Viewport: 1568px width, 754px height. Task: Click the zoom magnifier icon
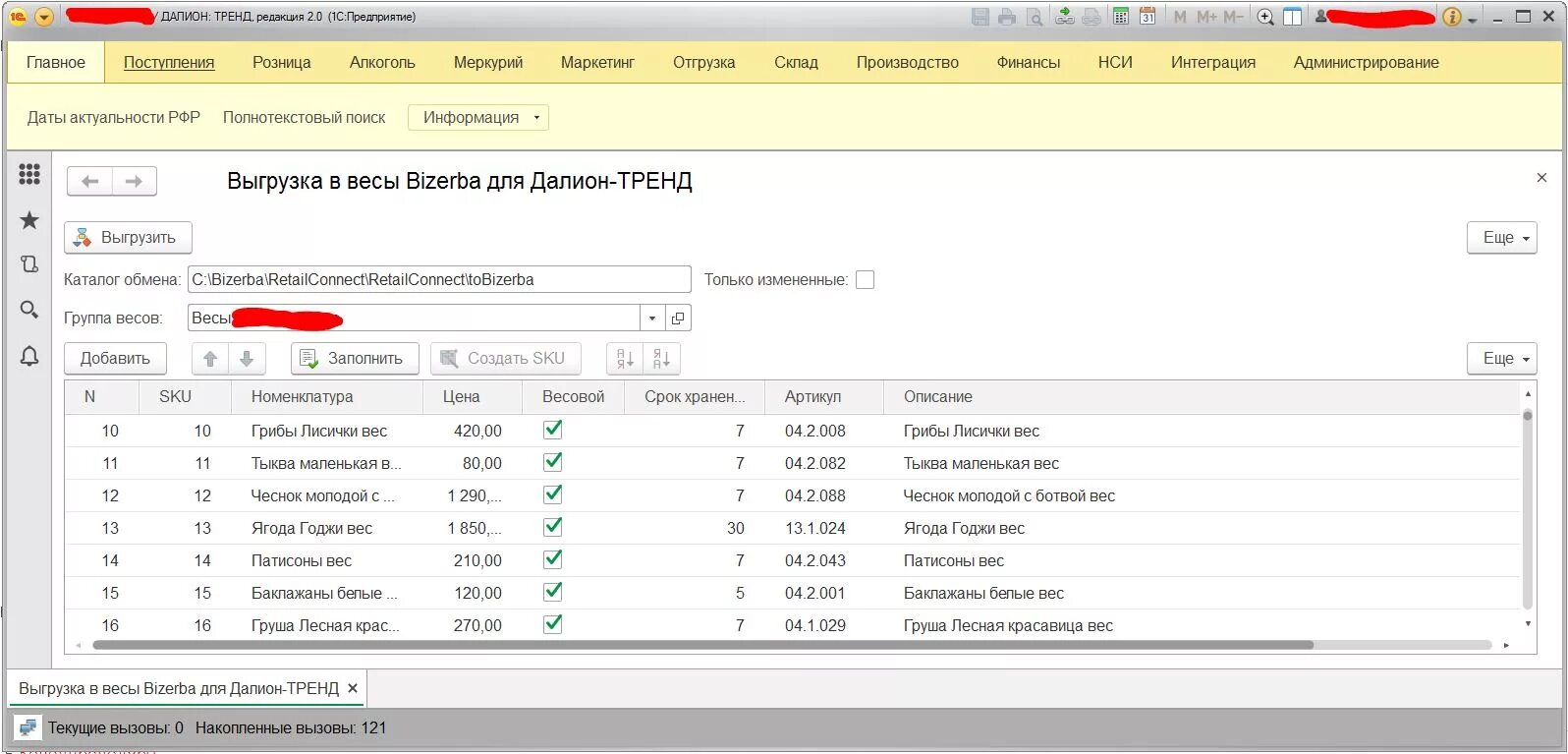coord(1265,17)
